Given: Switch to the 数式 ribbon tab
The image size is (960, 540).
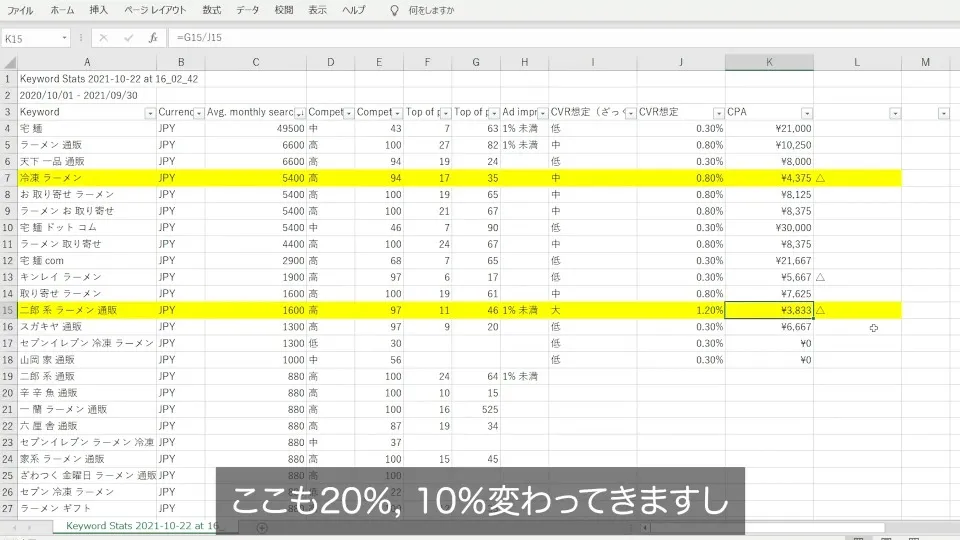Looking at the screenshot, I should (x=212, y=10).
